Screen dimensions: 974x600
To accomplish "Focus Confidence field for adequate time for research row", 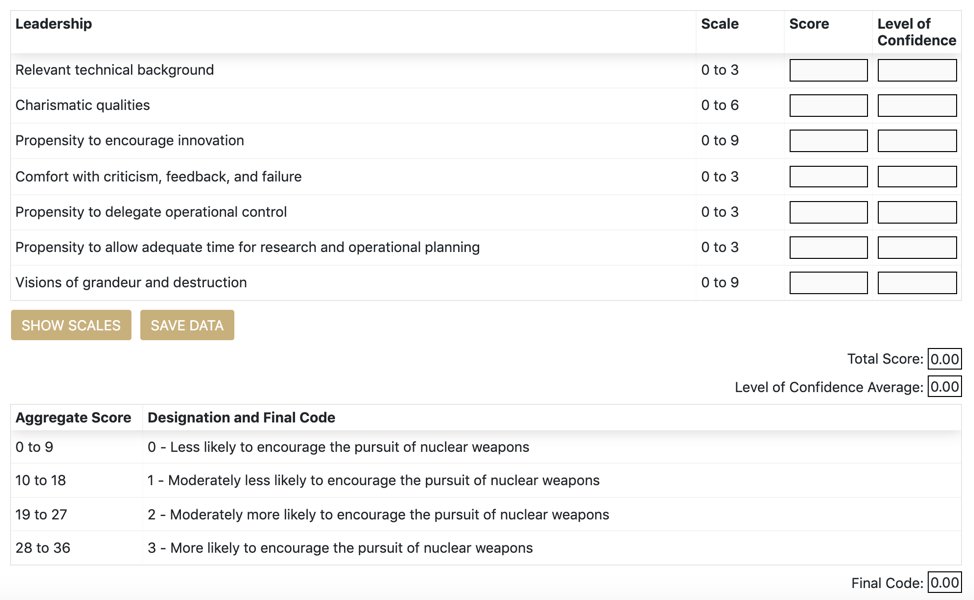I will [917, 247].
